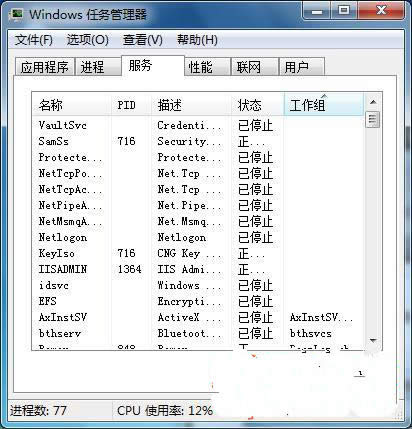Sort by the 名称 column header
The width and height of the screenshot is (412, 429).
71,105
